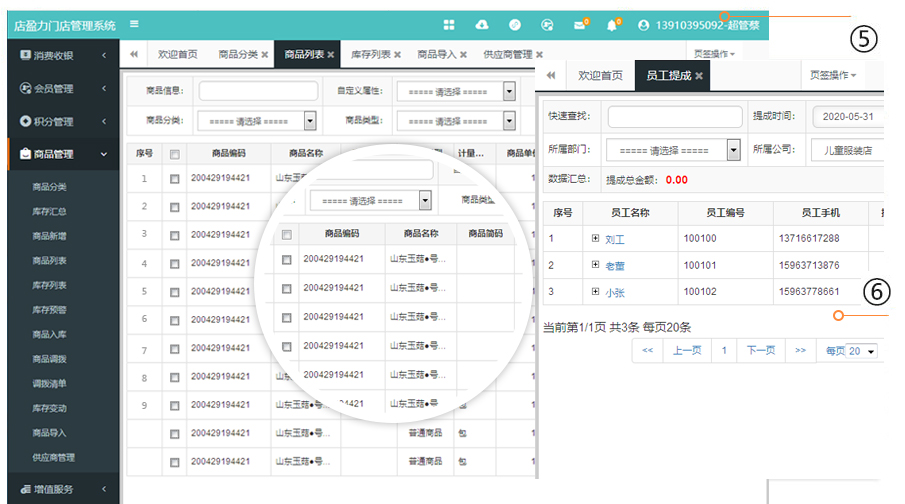Viewport: 905px width, 504px height.
Task: Click the 上一页 pagination button
Action: (687, 350)
